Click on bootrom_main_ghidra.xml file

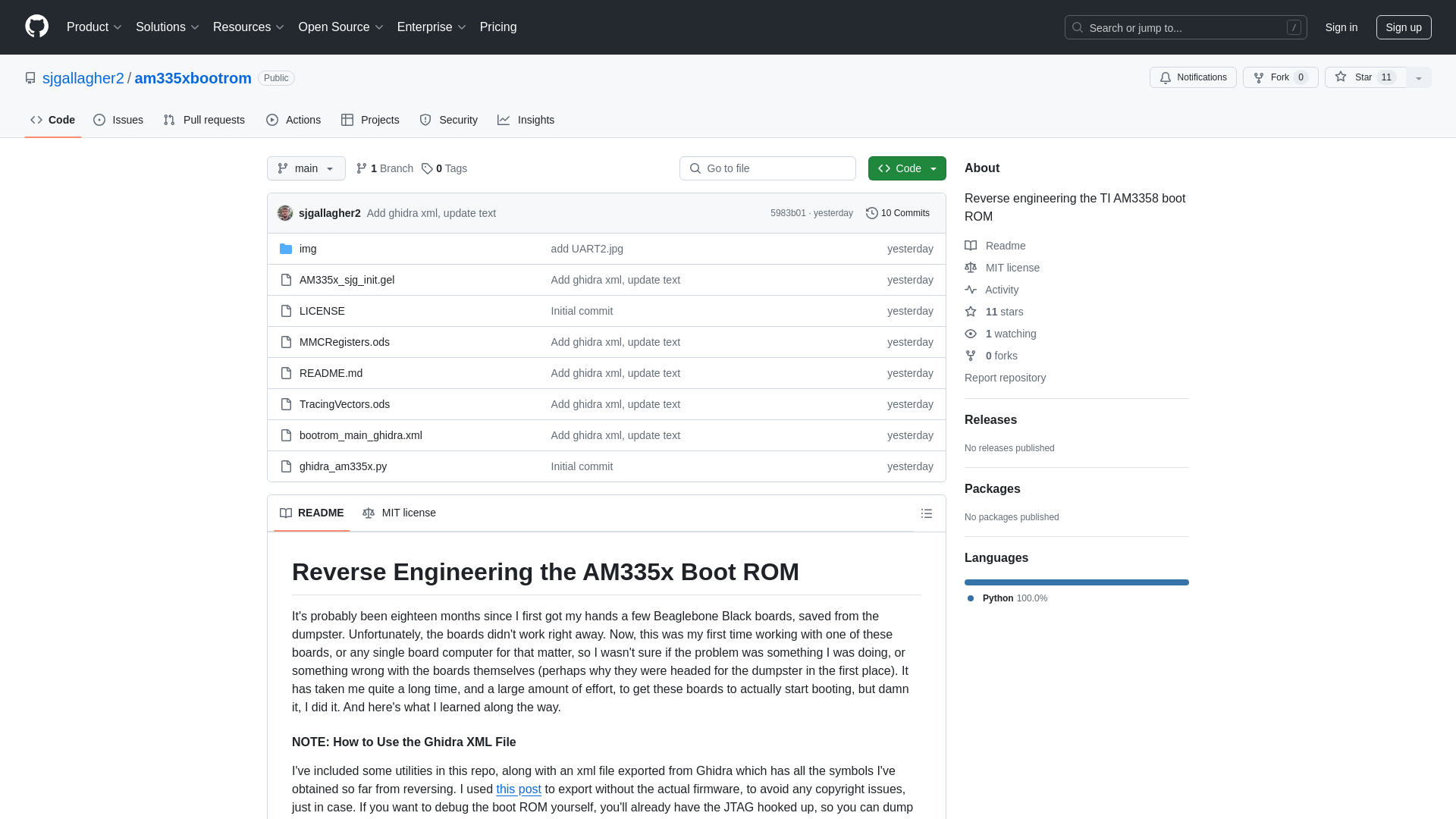(x=361, y=434)
